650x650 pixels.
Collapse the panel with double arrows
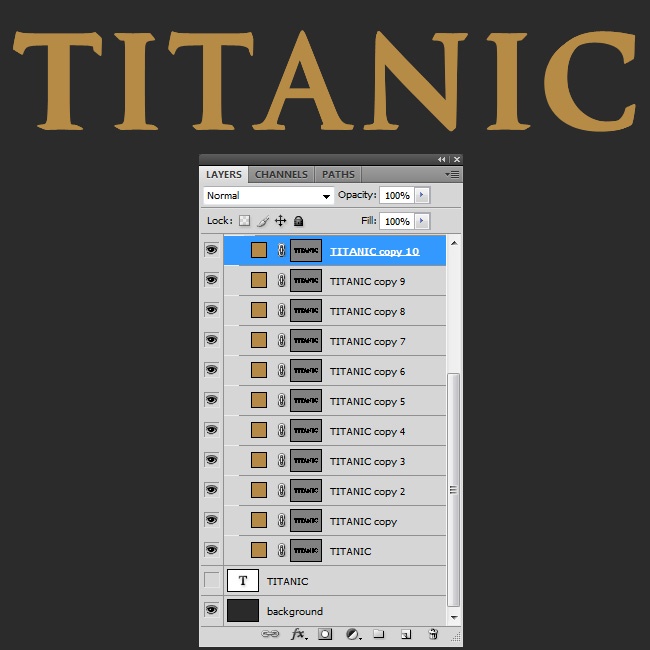441,159
